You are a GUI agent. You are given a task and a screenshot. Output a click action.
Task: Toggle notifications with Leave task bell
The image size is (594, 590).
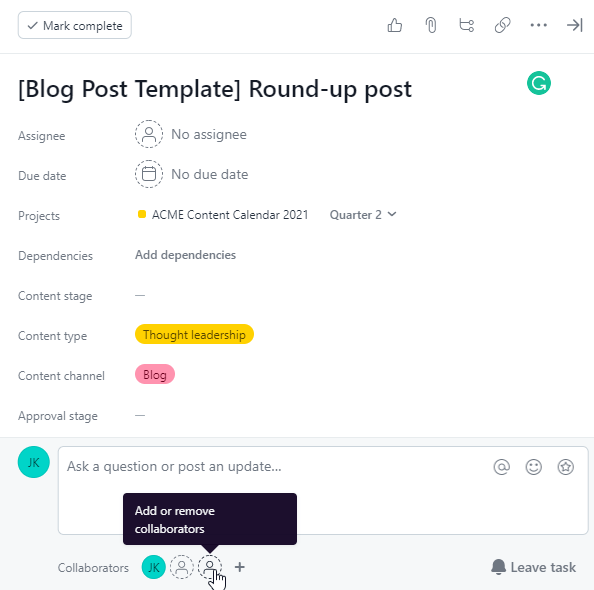pyautogui.click(x=533, y=567)
